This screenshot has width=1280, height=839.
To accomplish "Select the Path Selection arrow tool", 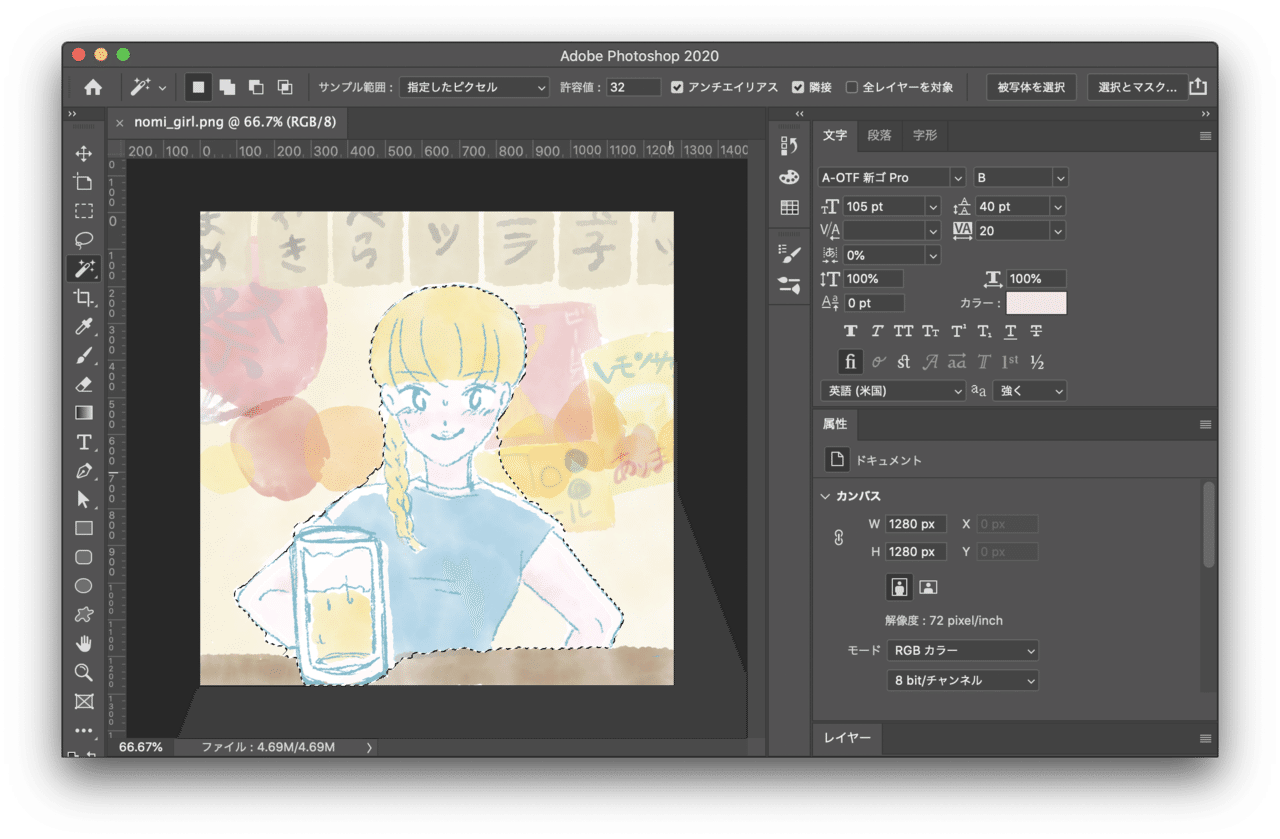I will (x=84, y=499).
